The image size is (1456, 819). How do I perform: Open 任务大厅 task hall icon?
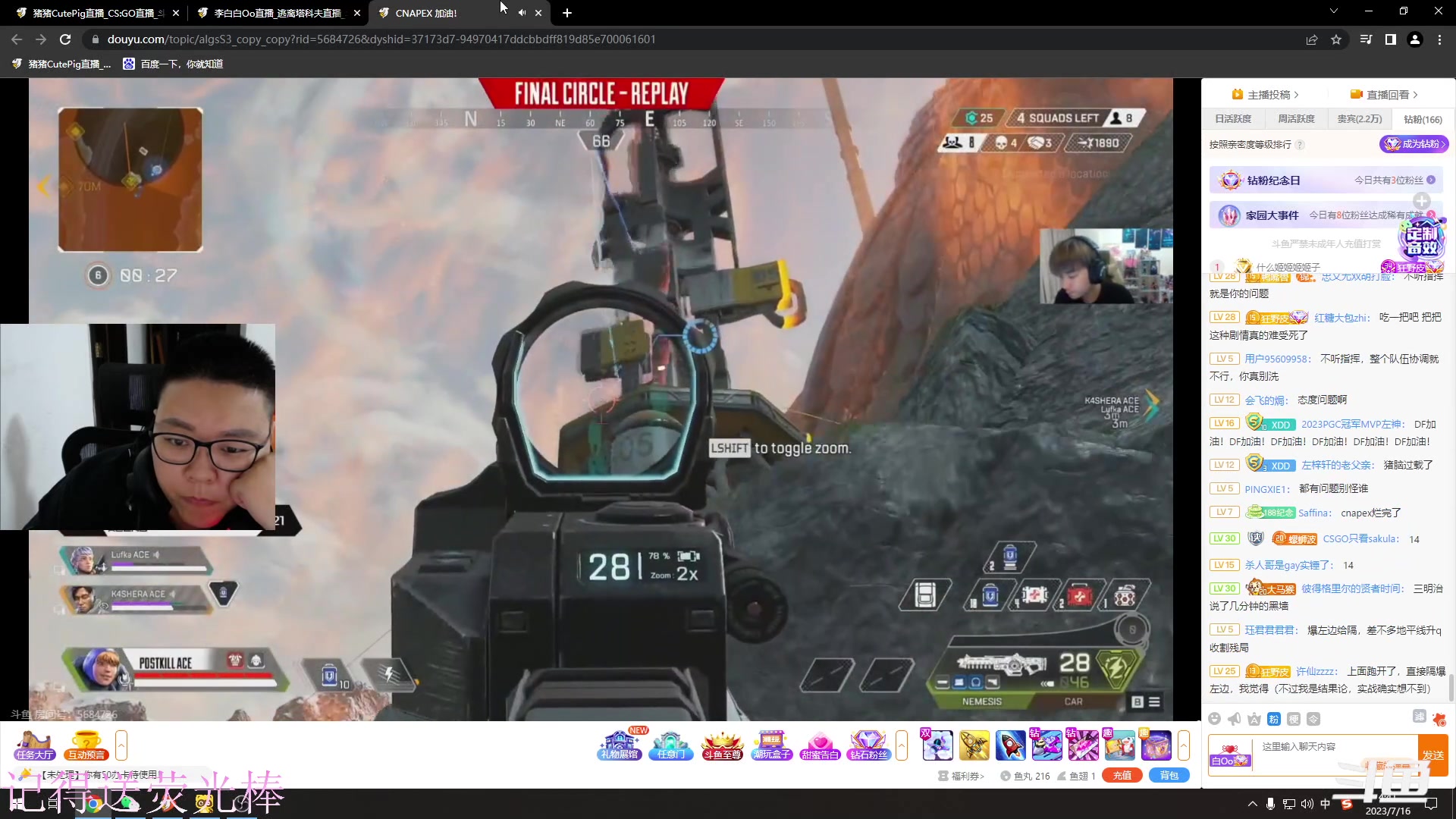[35, 745]
